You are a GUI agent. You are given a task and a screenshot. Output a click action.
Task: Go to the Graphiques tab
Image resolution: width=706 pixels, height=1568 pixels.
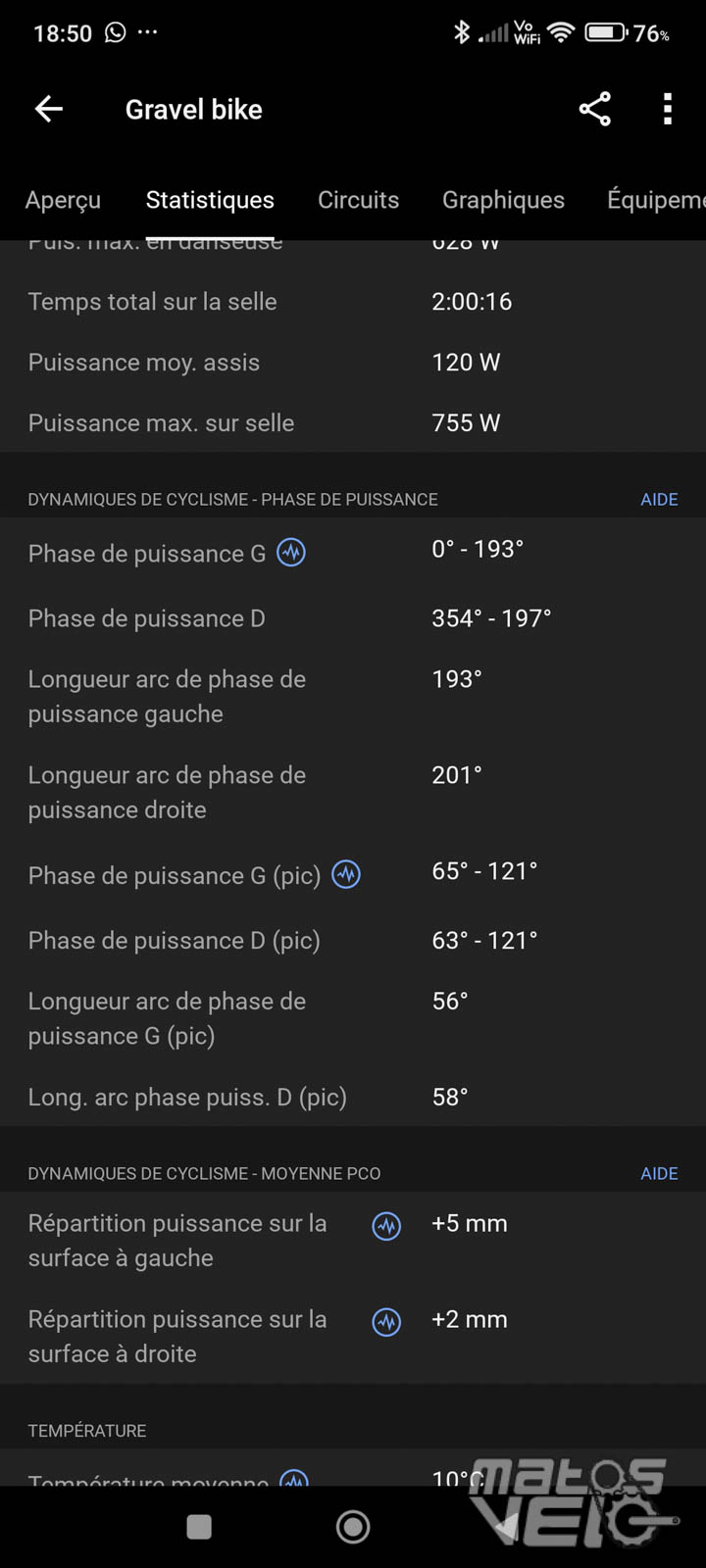[503, 200]
